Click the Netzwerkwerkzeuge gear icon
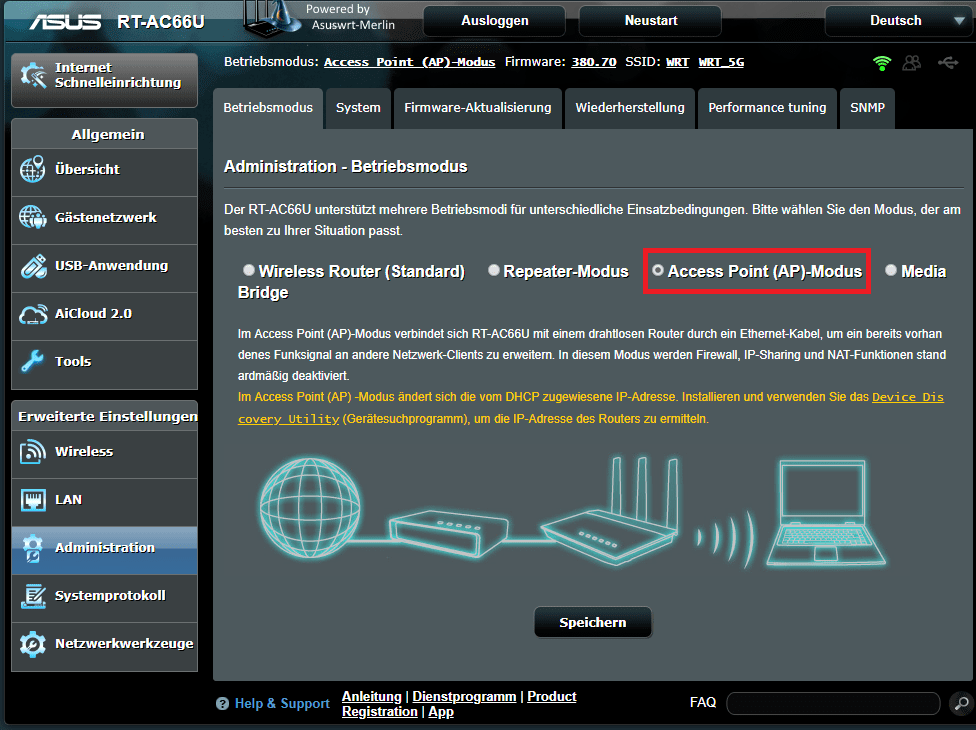976x730 pixels. coord(33,644)
